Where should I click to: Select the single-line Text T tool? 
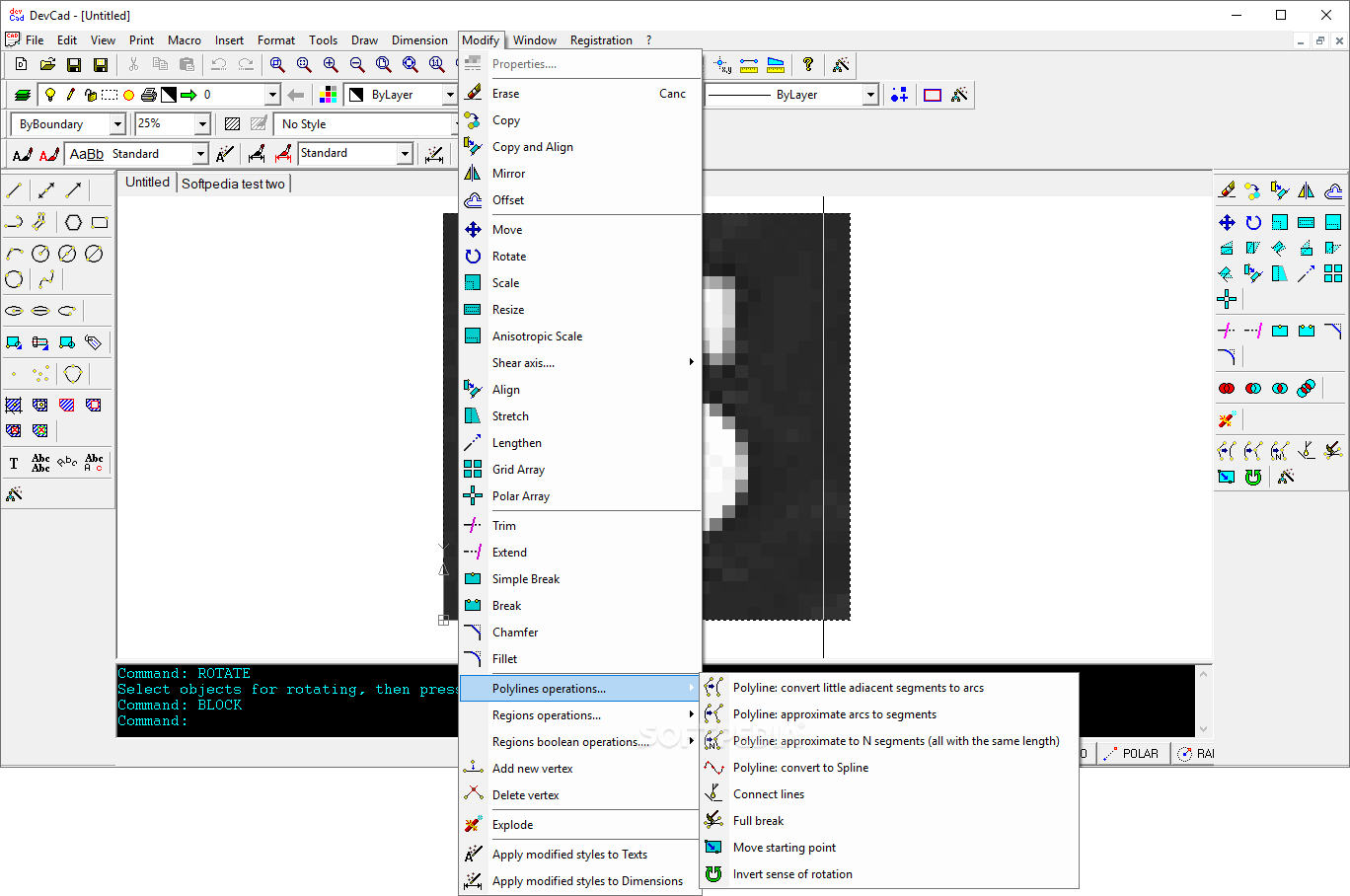14,463
